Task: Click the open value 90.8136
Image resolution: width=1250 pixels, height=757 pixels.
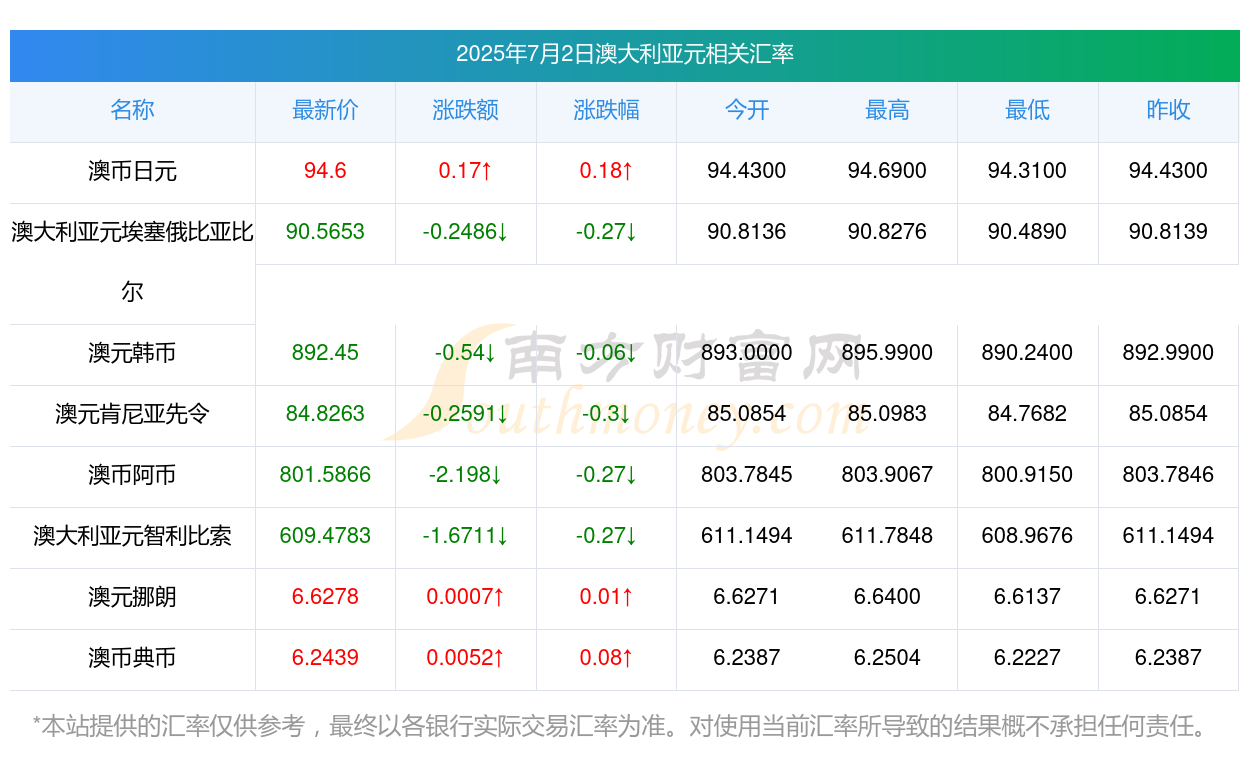Action: click(x=747, y=232)
